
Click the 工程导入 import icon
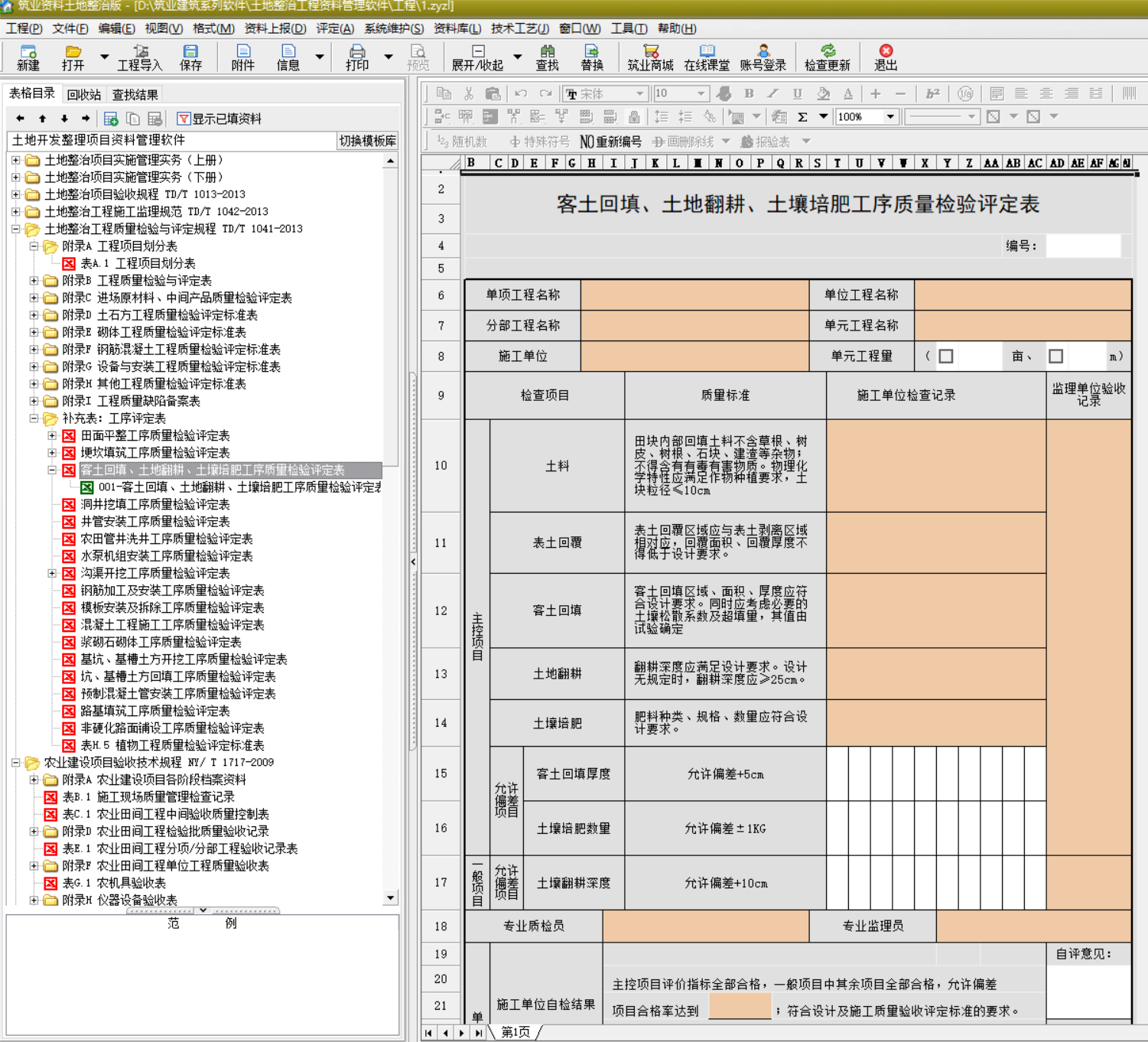tap(140, 57)
